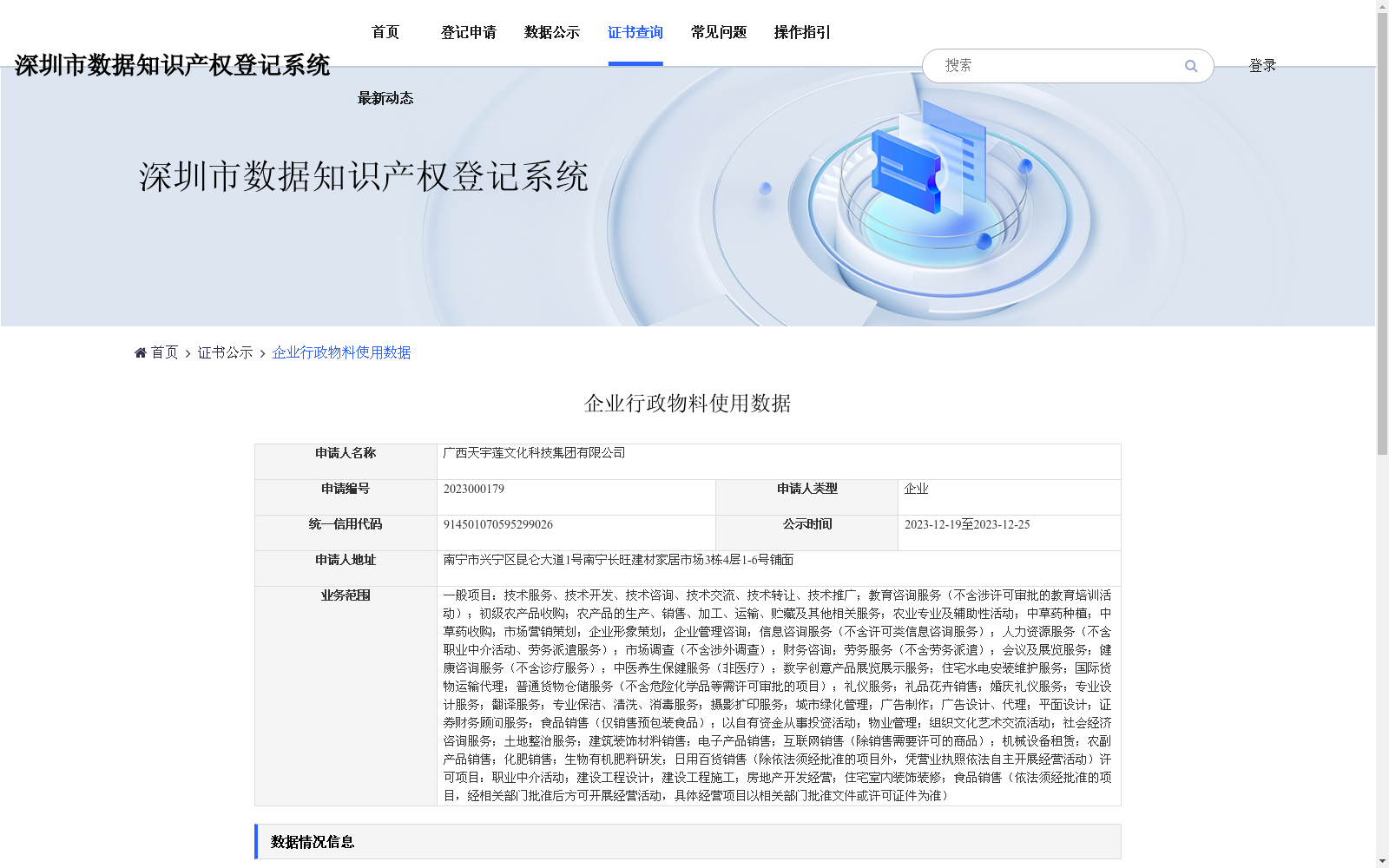Click the home icon in breadcrumb
Image resolution: width=1389 pixels, height=868 pixels.
(141, 352)
